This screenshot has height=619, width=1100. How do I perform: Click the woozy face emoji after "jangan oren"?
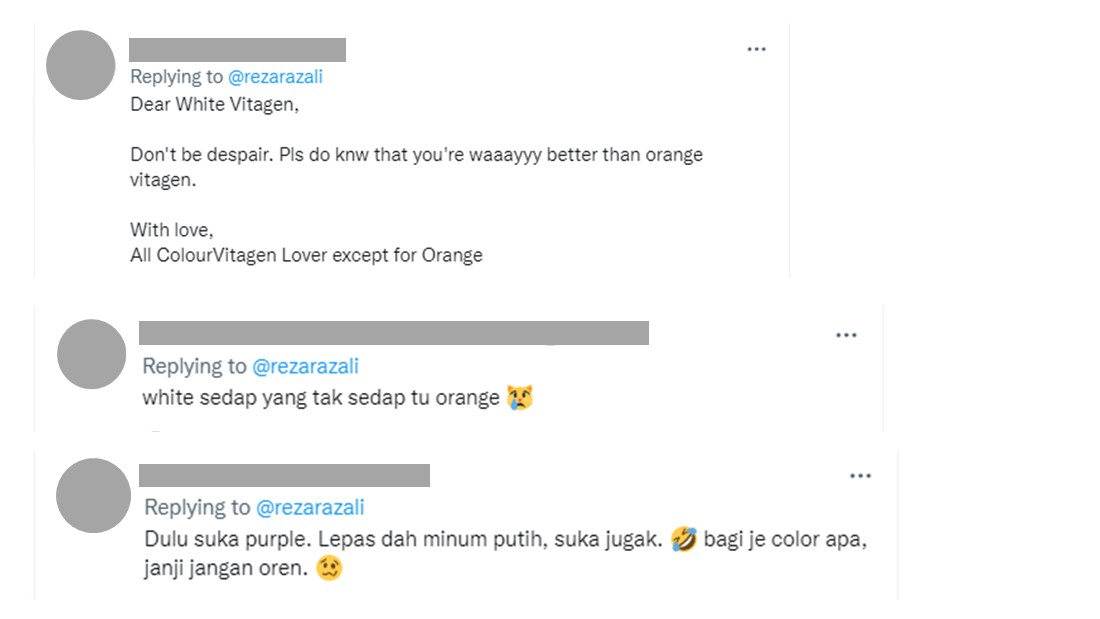tap(330, 569)
